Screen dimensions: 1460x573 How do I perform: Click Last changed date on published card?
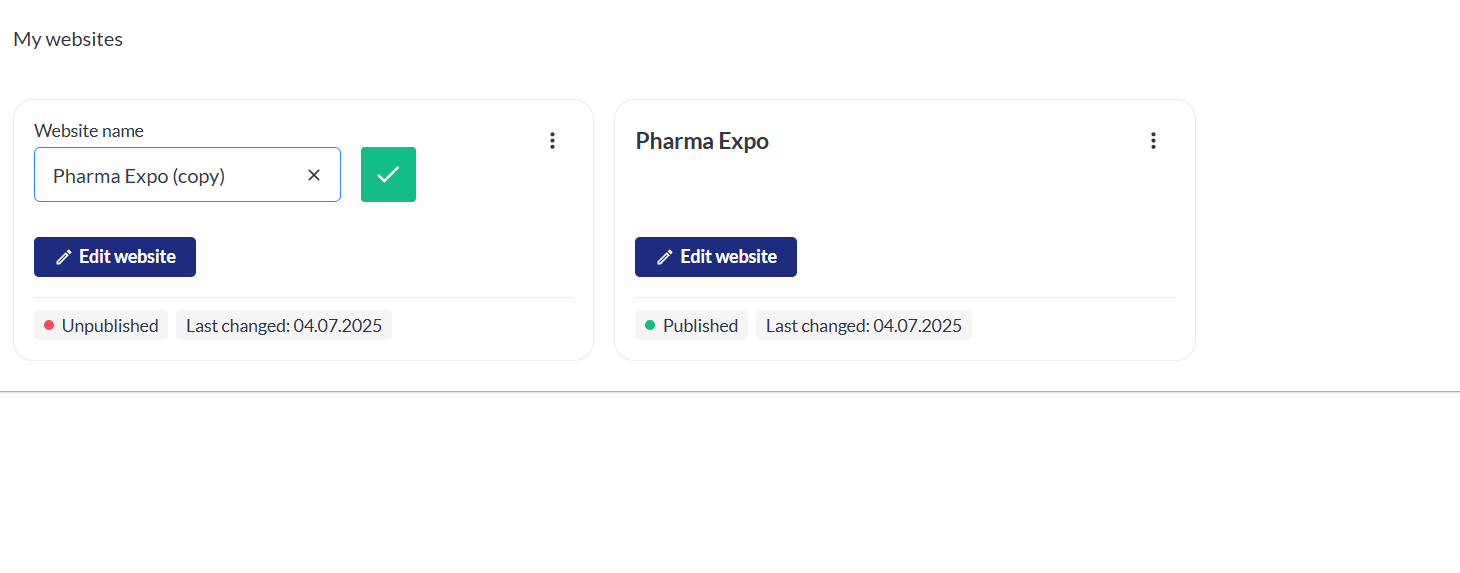pyautogui.click(x=864, y=326)
